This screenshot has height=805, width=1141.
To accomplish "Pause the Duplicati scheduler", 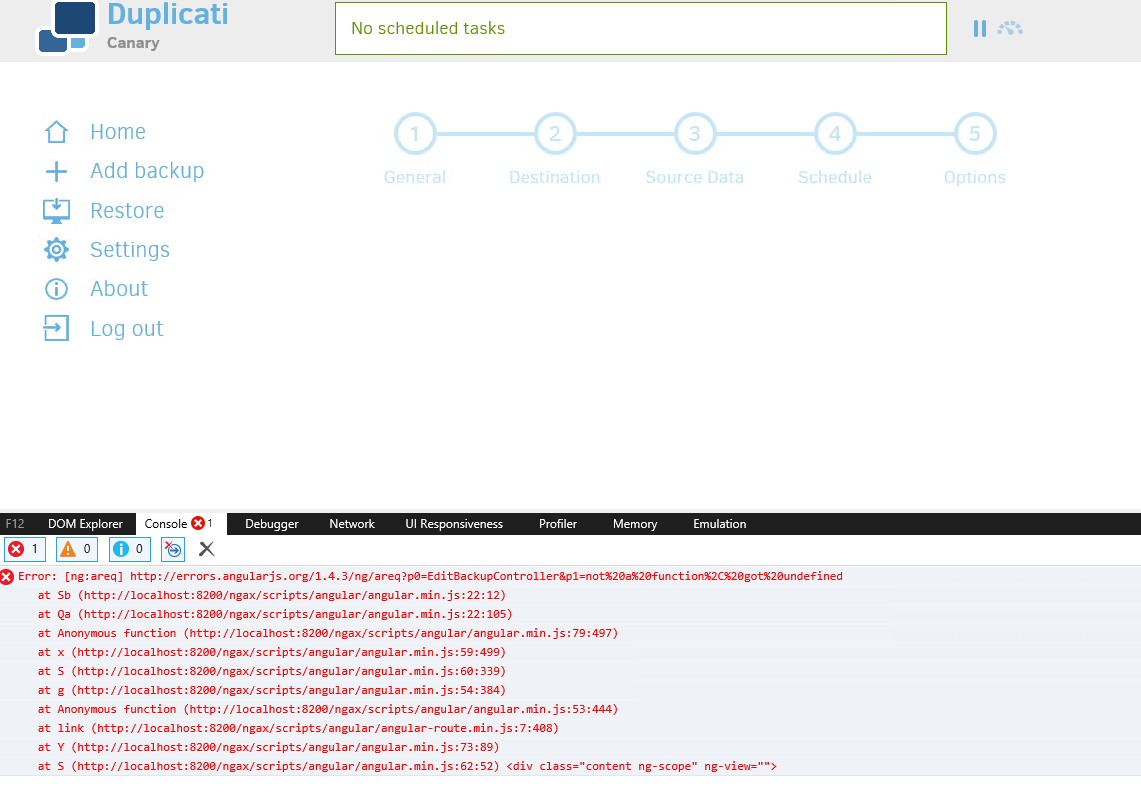I will click(x=979, y=28).
